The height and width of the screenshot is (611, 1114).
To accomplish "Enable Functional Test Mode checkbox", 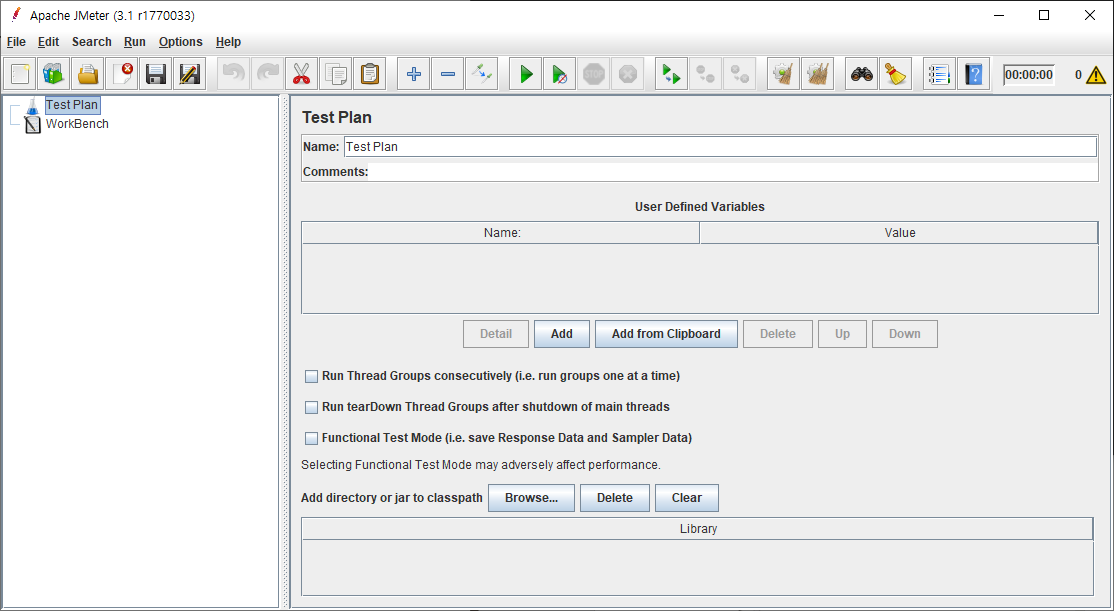I will pyautogui.click(x=311, y=438).
